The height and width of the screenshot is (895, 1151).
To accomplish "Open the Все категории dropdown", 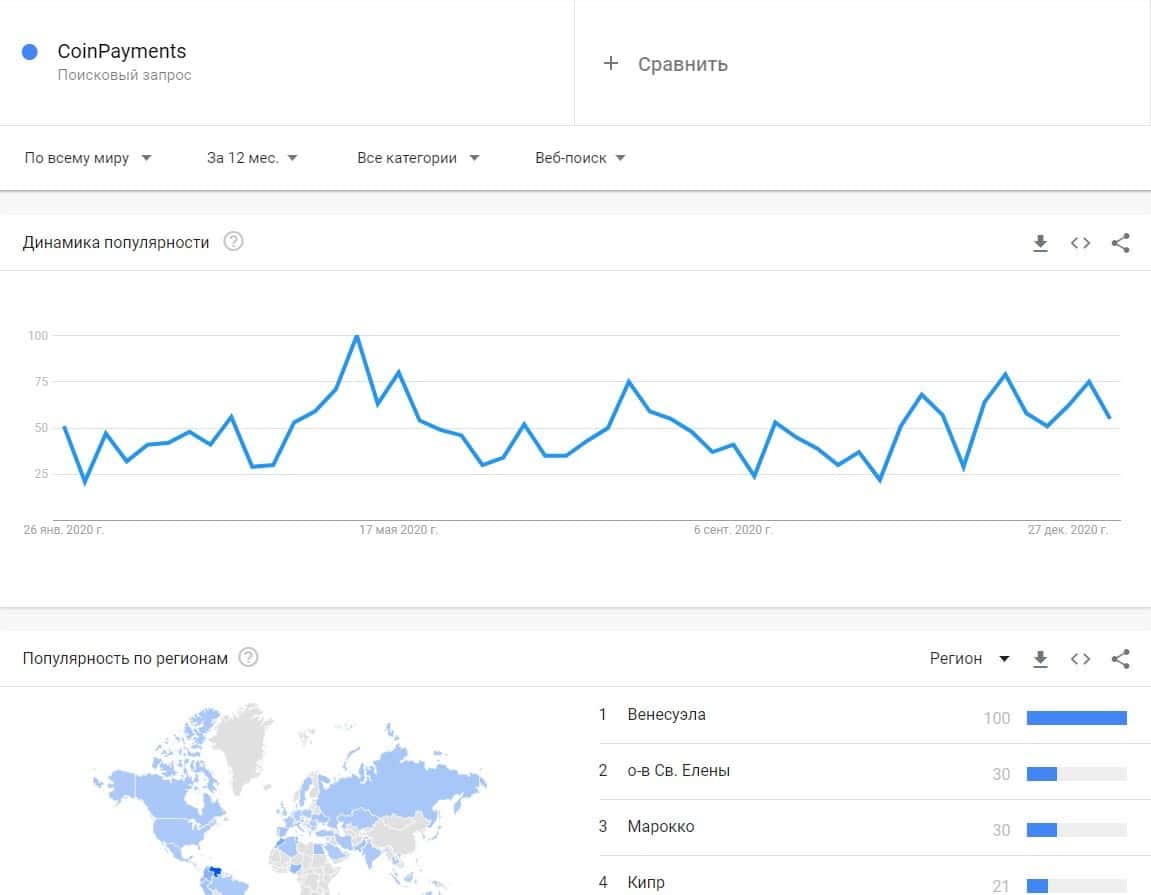I will [418, 158].
